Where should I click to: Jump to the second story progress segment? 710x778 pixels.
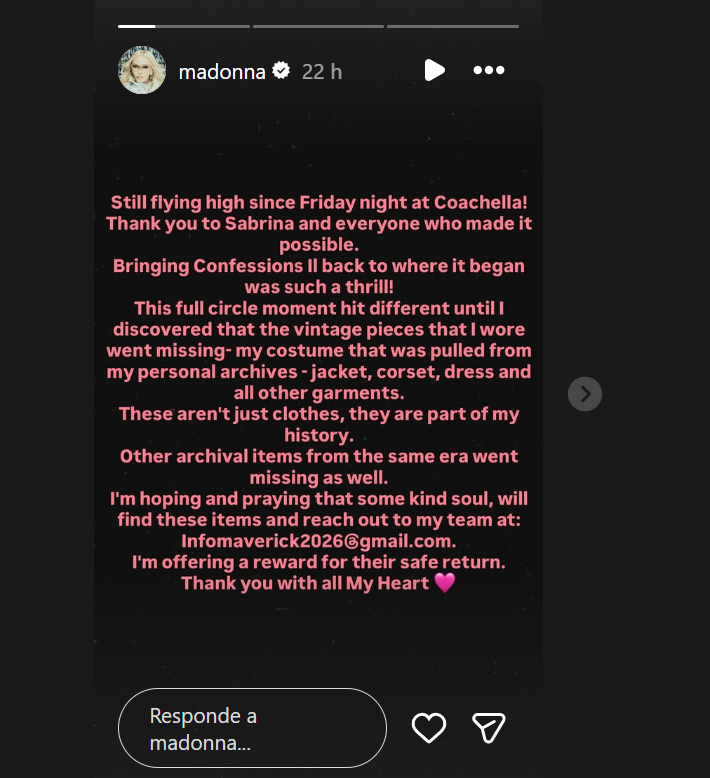point(318,26)
